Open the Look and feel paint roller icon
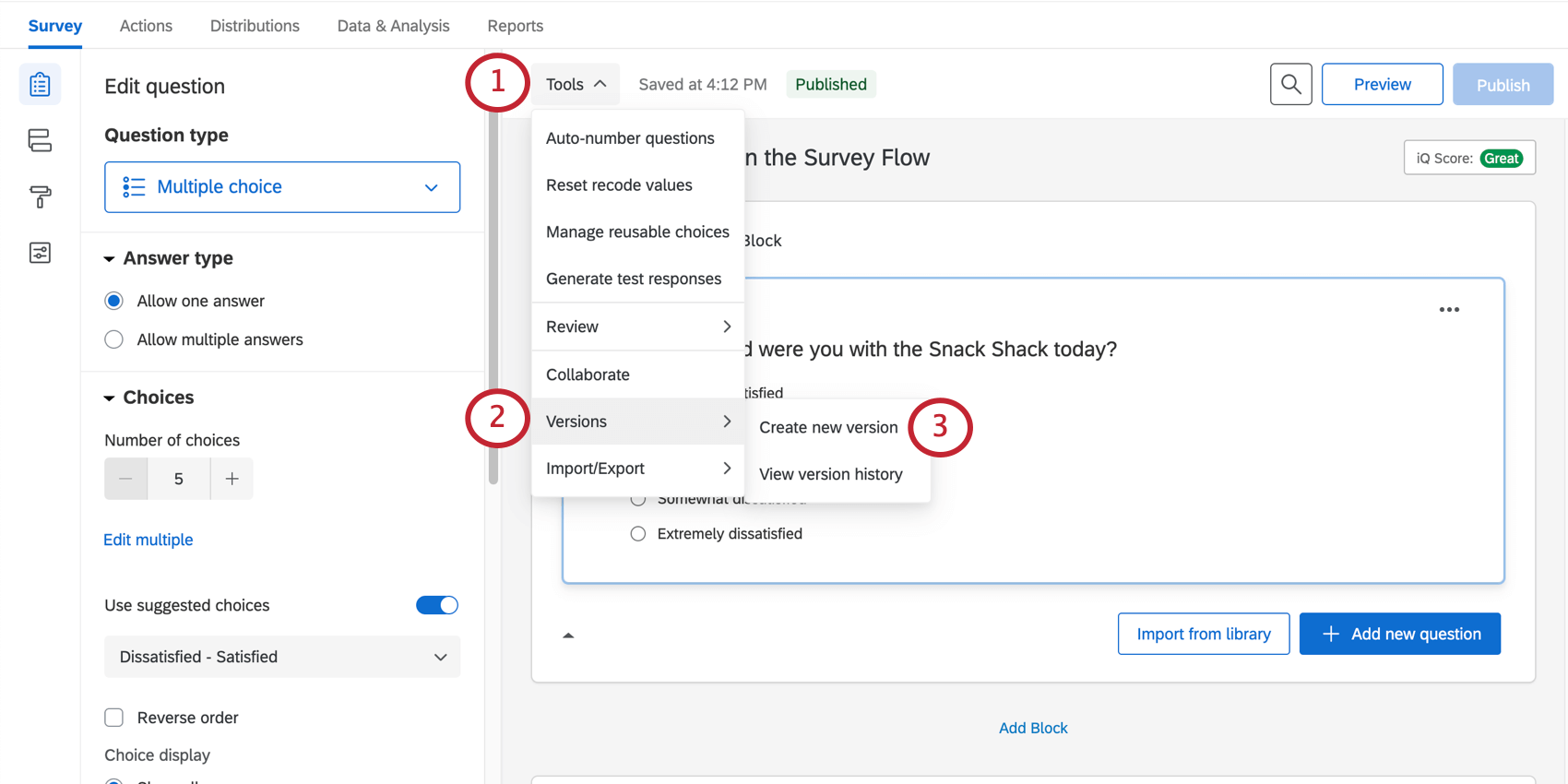Image resolution: width=1568 pixels, height=784 pixels. (40, 196)
